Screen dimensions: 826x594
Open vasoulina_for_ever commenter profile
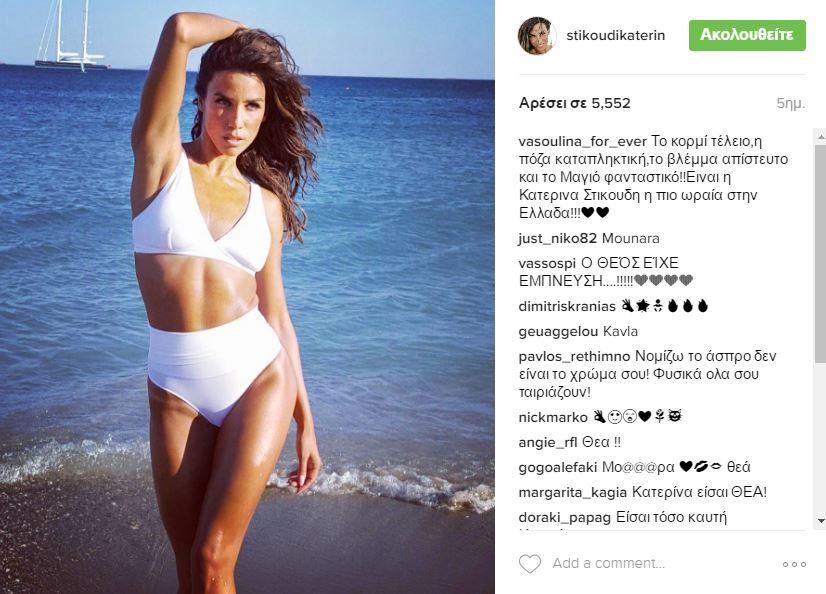click(582, 142)
